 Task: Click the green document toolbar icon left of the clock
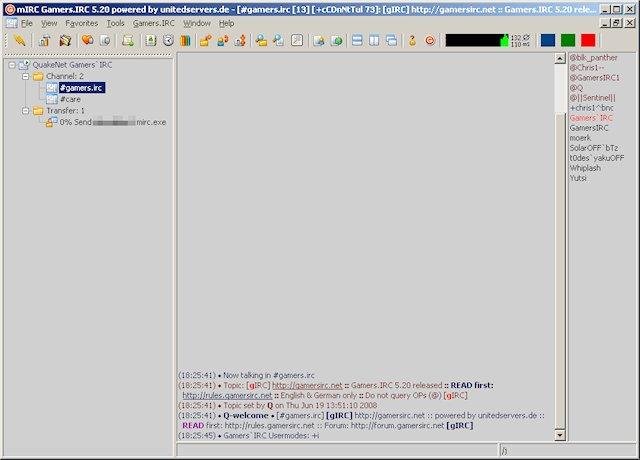point(151,40)
